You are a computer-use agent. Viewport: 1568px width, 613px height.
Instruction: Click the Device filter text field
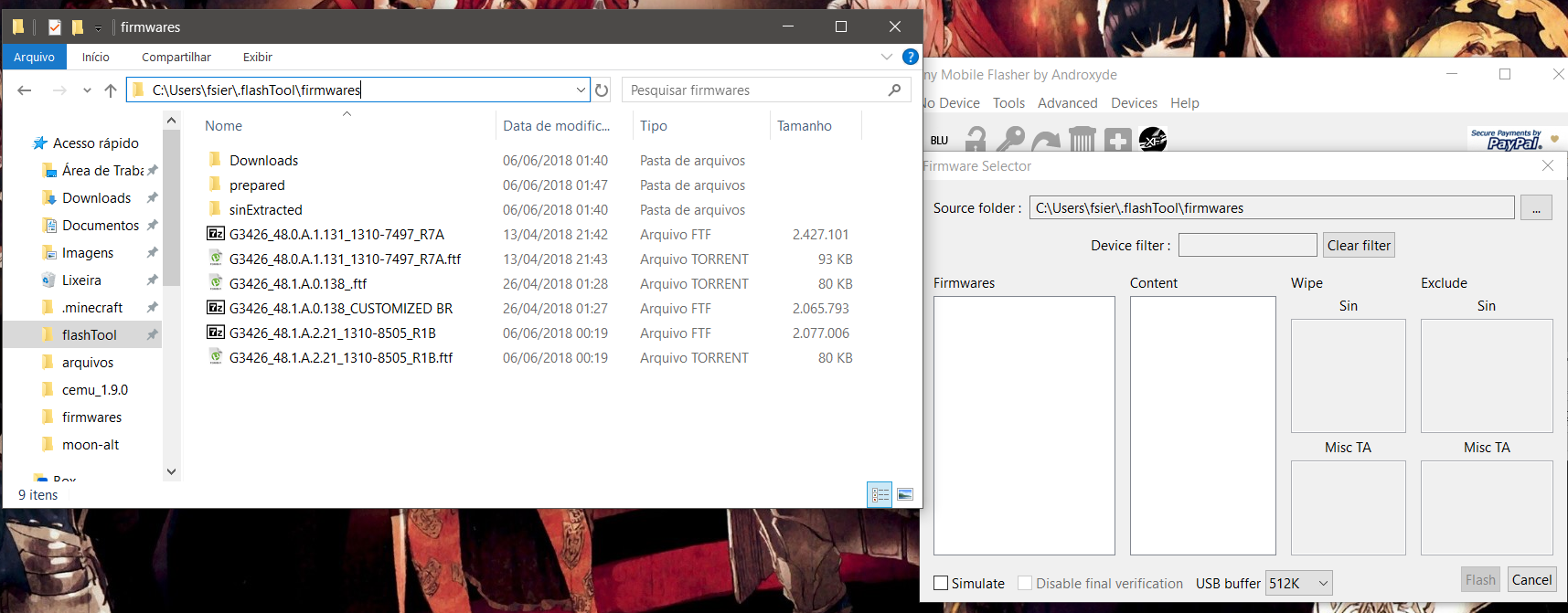1247,245
